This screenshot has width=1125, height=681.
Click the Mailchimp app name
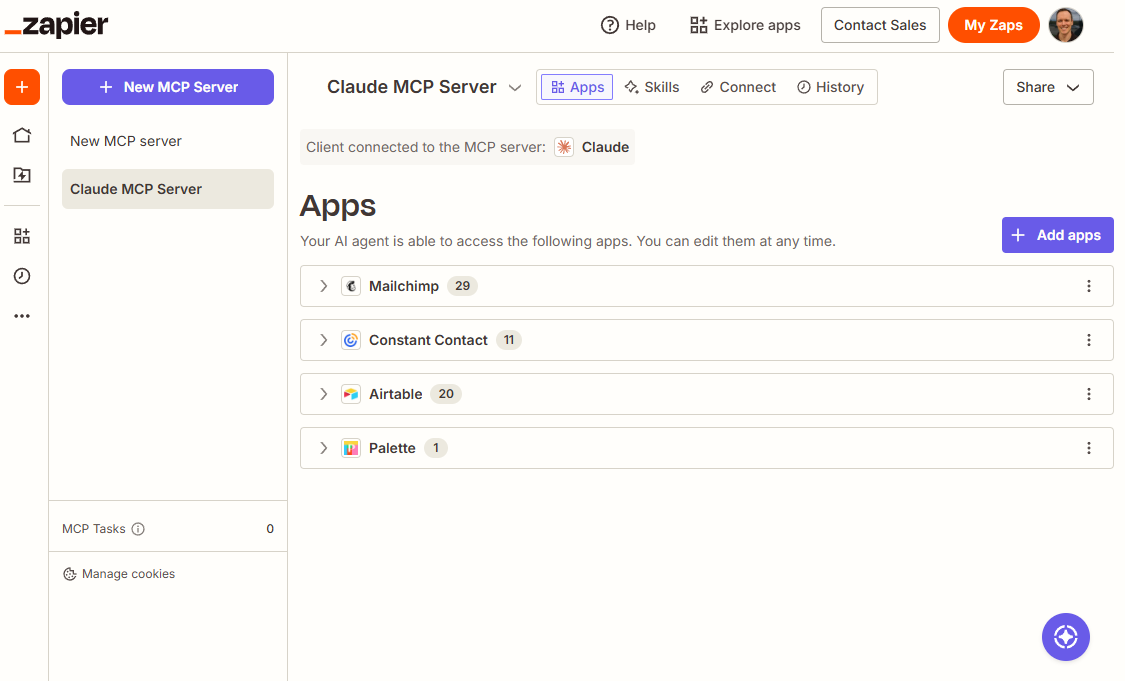tap(403, 286)
